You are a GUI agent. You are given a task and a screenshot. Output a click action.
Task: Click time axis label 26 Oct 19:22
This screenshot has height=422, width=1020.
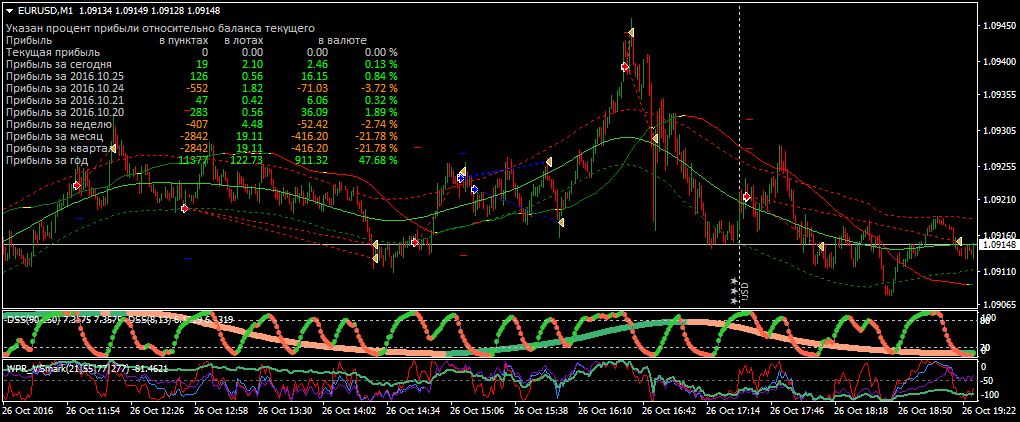989,411
